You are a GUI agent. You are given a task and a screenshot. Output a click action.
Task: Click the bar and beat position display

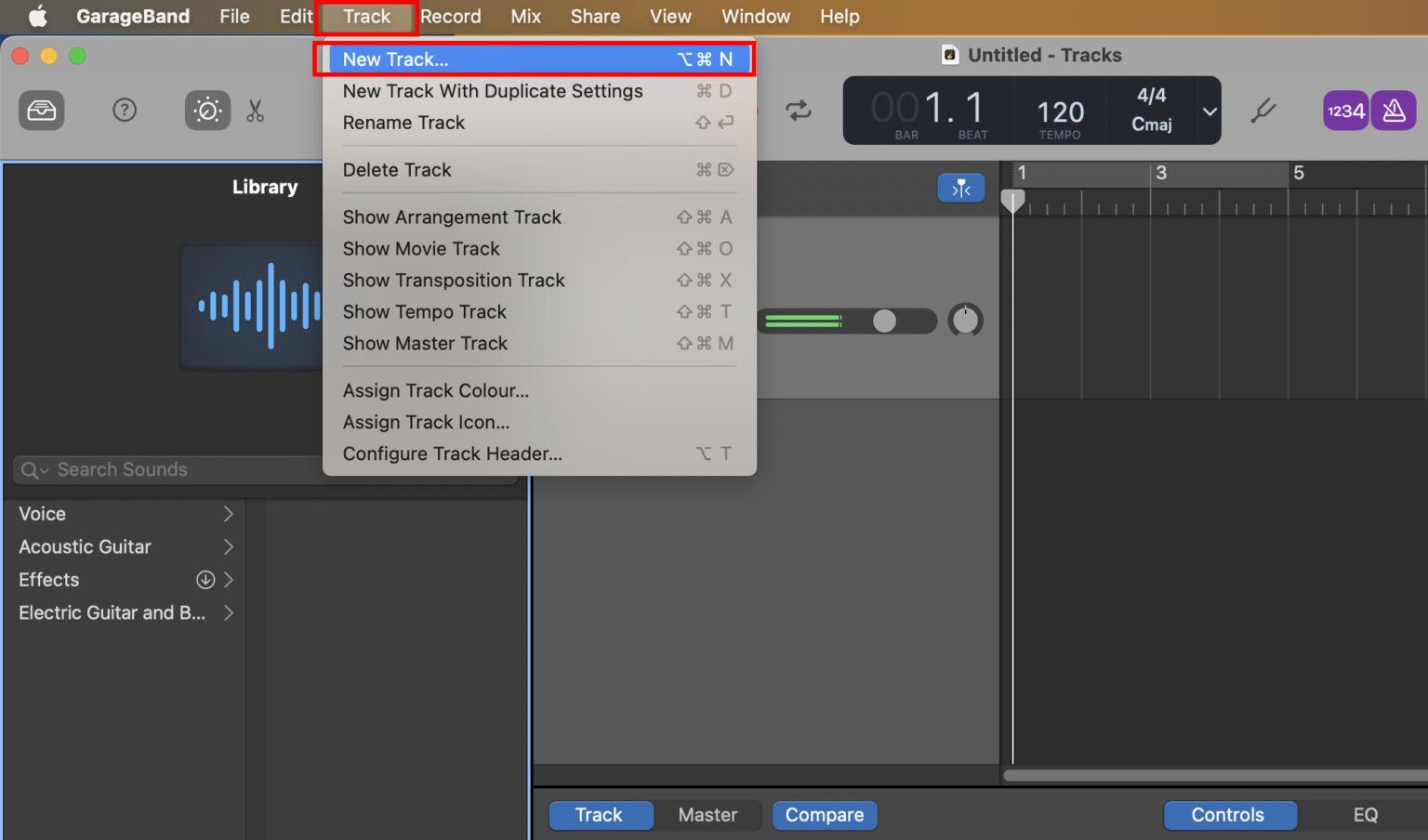click(928, 111)
